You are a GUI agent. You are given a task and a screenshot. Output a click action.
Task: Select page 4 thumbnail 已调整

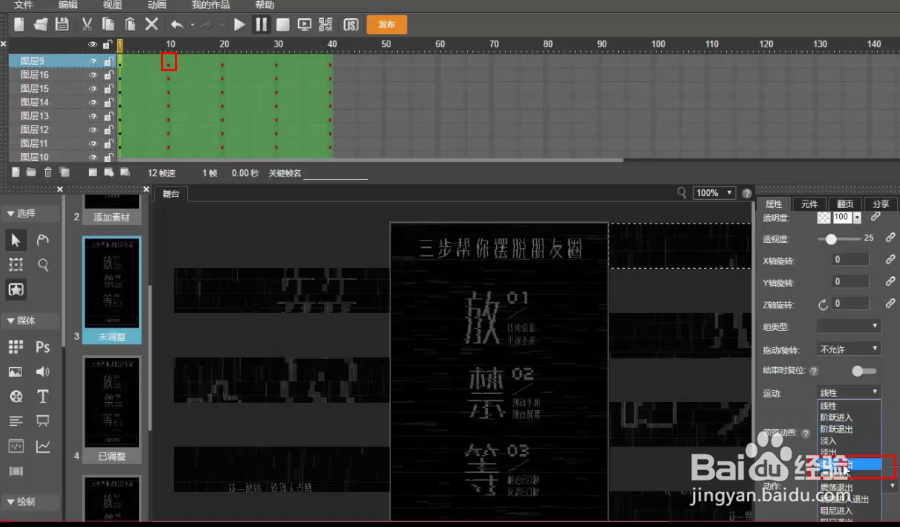pyautogui.click(x=112, y=409)
